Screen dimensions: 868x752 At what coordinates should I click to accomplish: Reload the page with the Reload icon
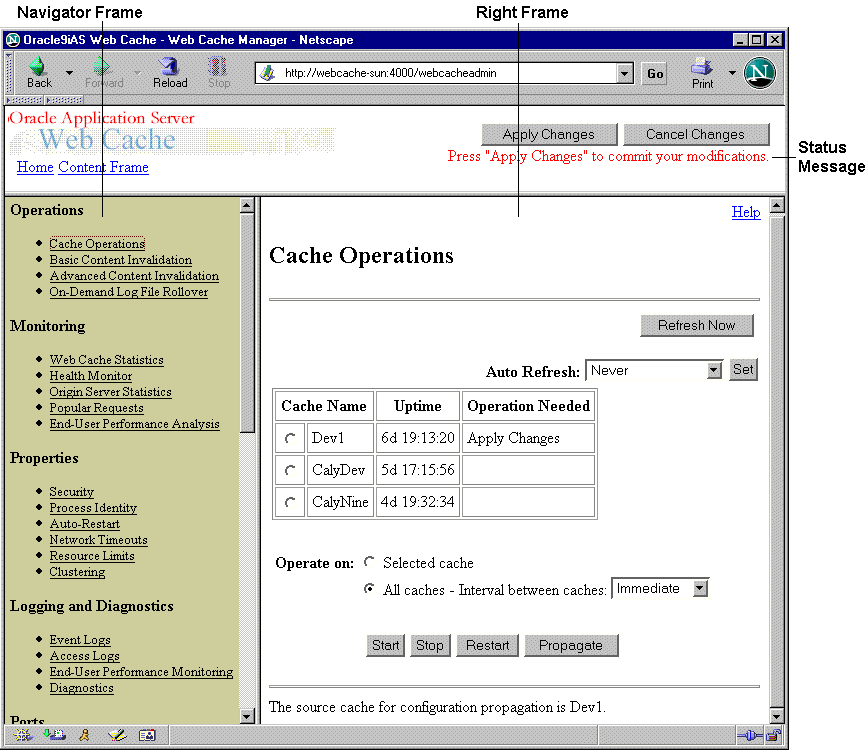pyautogui.click(x=169, y=67)
